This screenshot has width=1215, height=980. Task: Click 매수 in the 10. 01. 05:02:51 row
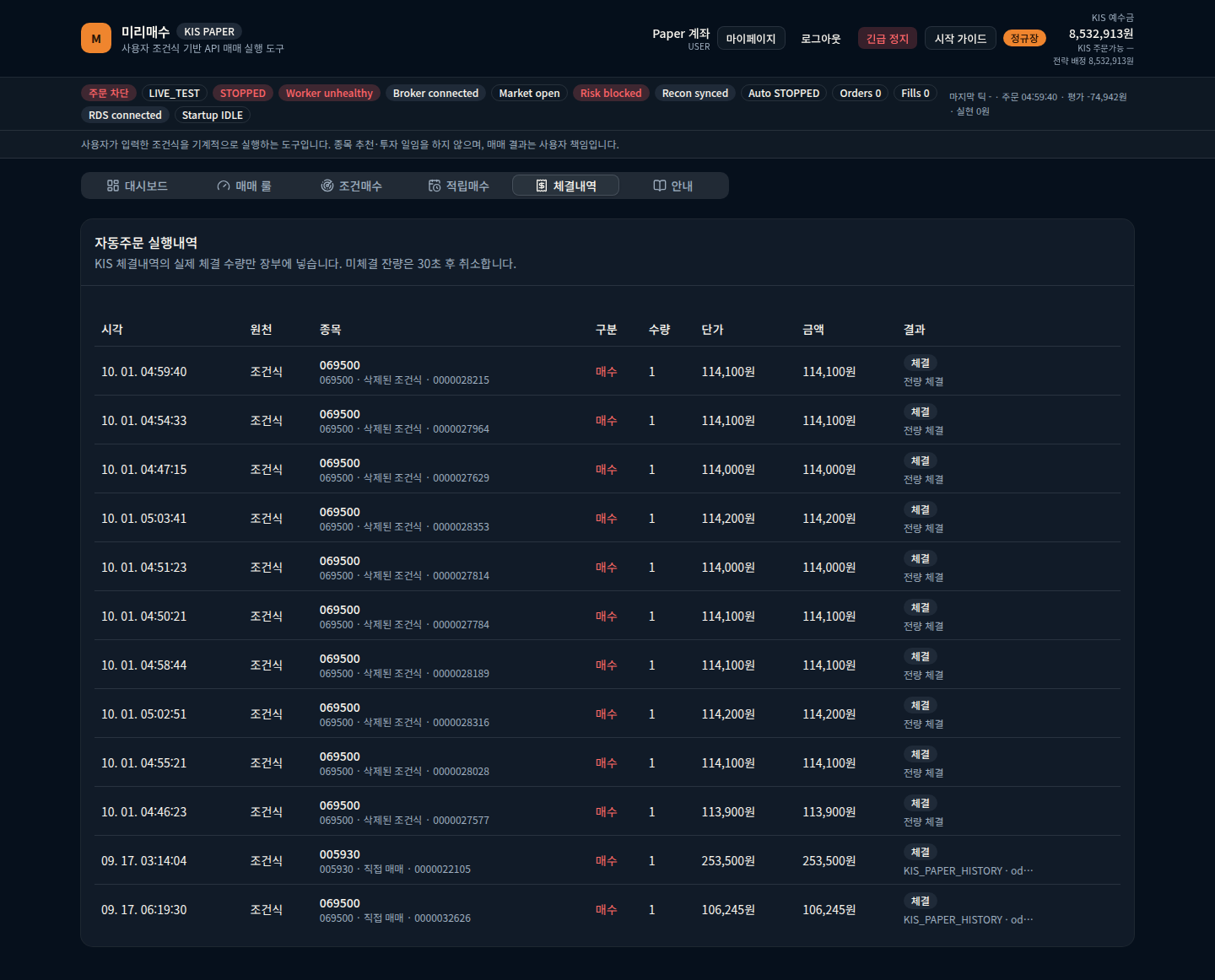coord(607,713)
